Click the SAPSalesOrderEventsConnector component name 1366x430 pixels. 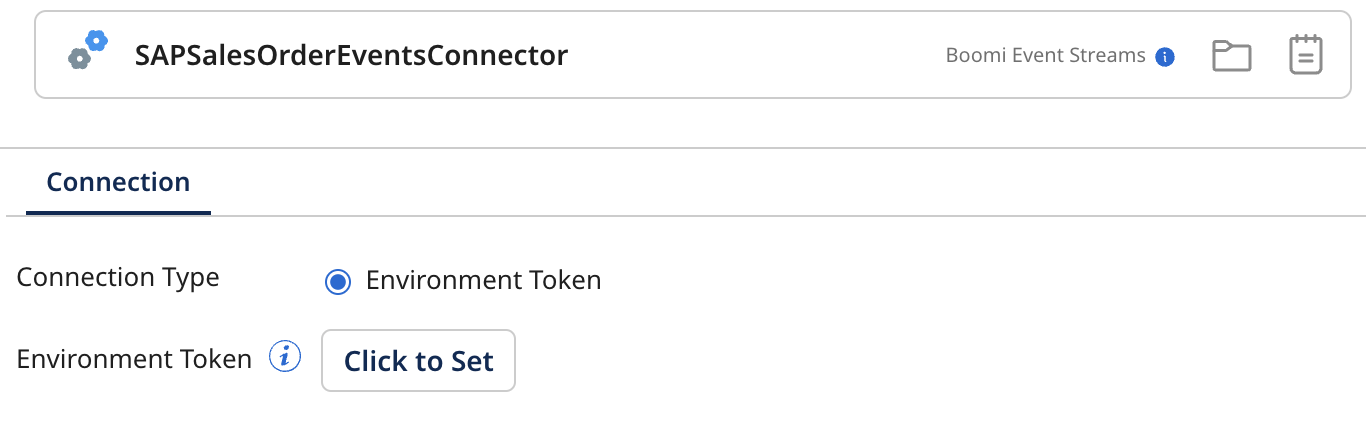(x=351, y=56)
